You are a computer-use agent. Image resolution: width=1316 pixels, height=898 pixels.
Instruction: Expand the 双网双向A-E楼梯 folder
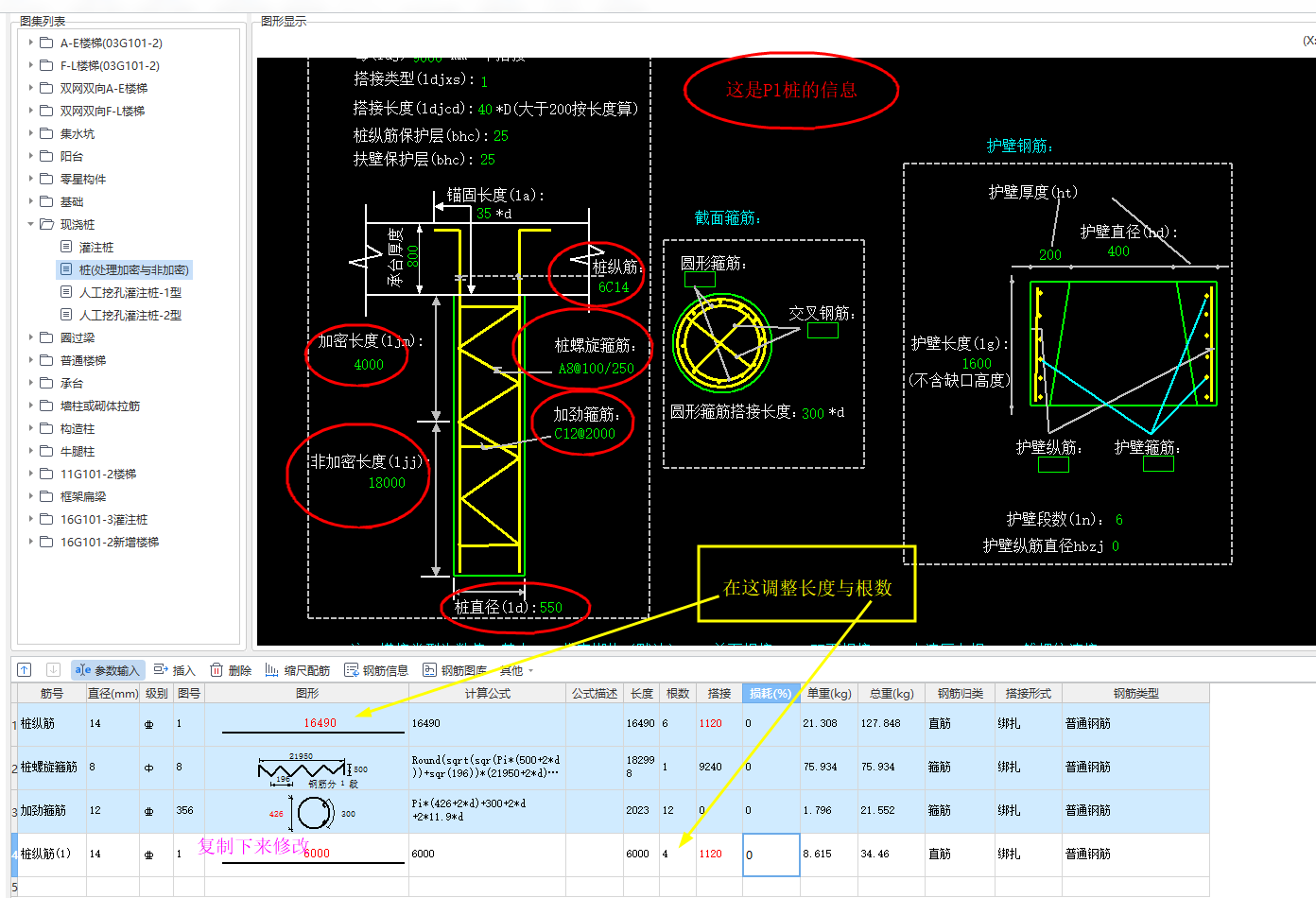click(x=30, y=88)
